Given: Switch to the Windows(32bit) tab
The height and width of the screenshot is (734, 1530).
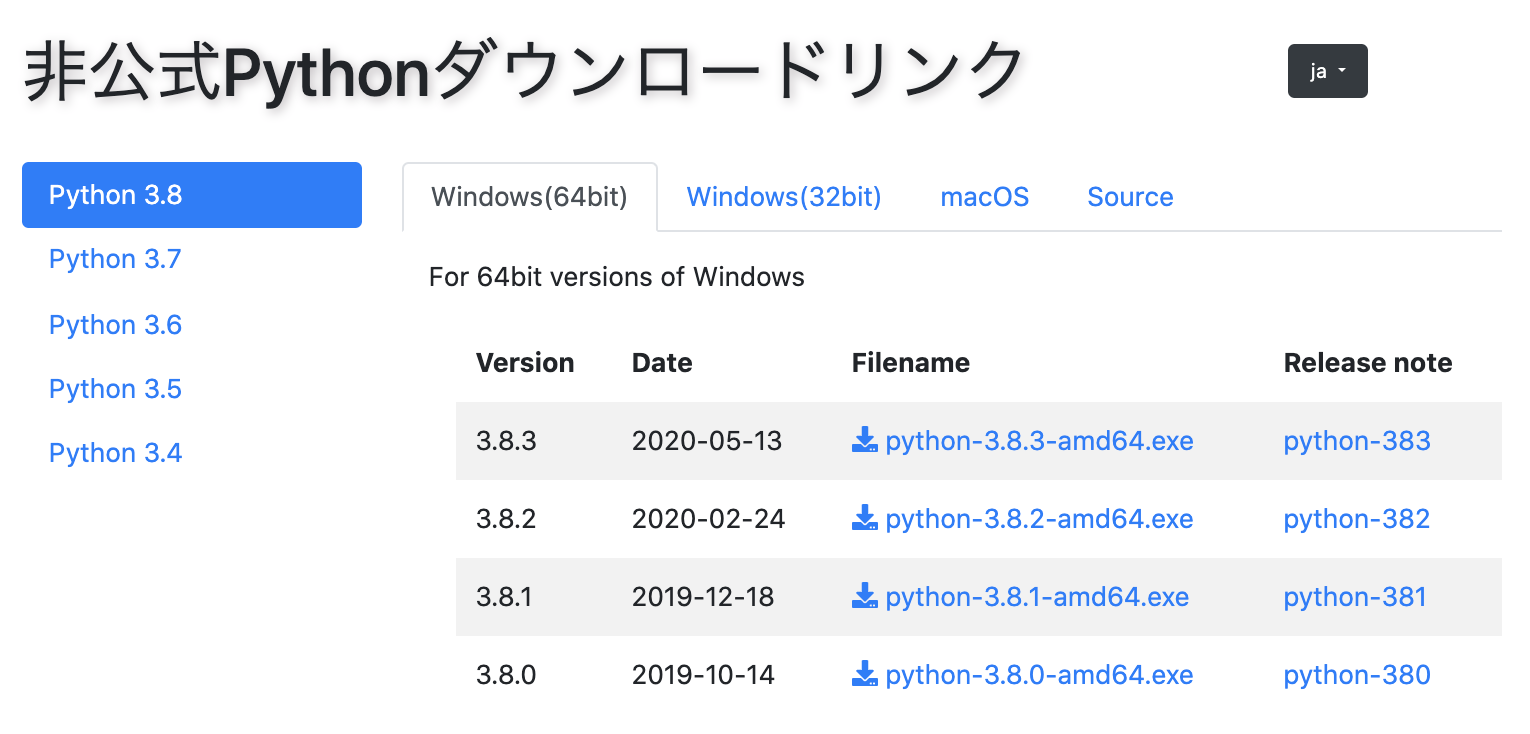Looking at the screenshot, I should [783, 196].
